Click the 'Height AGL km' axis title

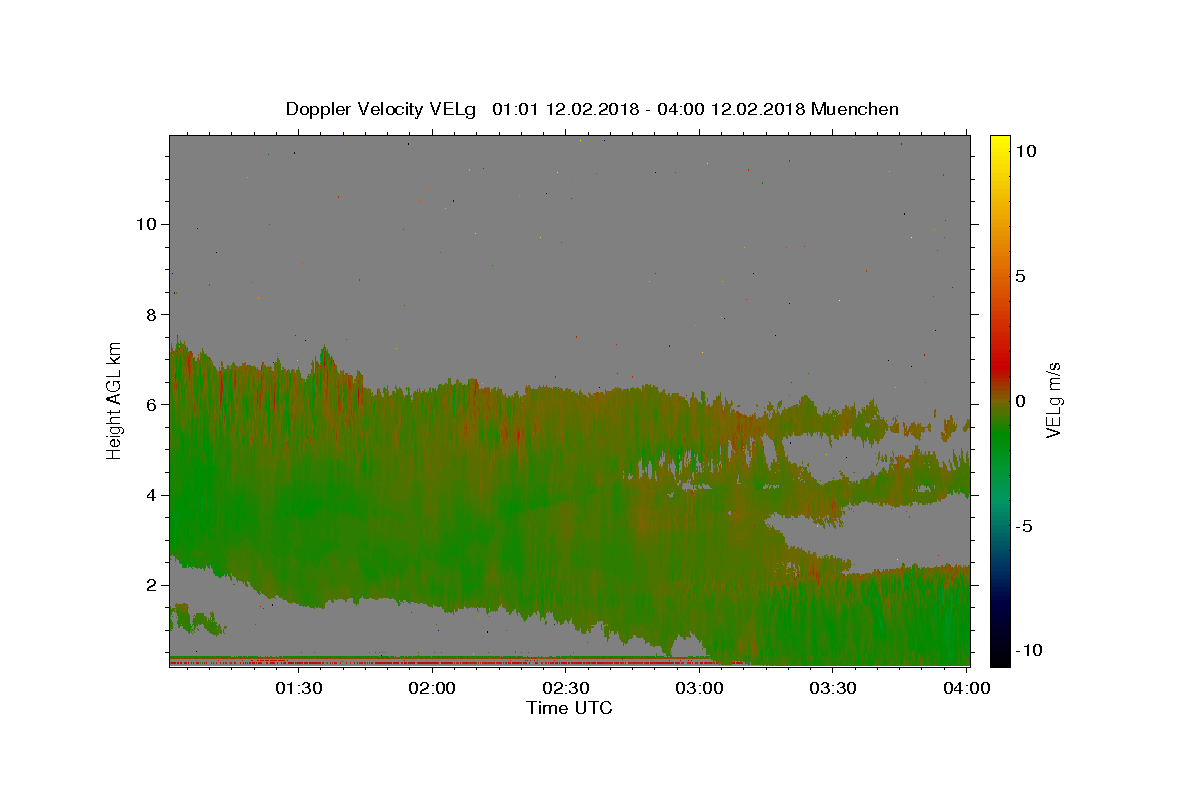[115, 399]
